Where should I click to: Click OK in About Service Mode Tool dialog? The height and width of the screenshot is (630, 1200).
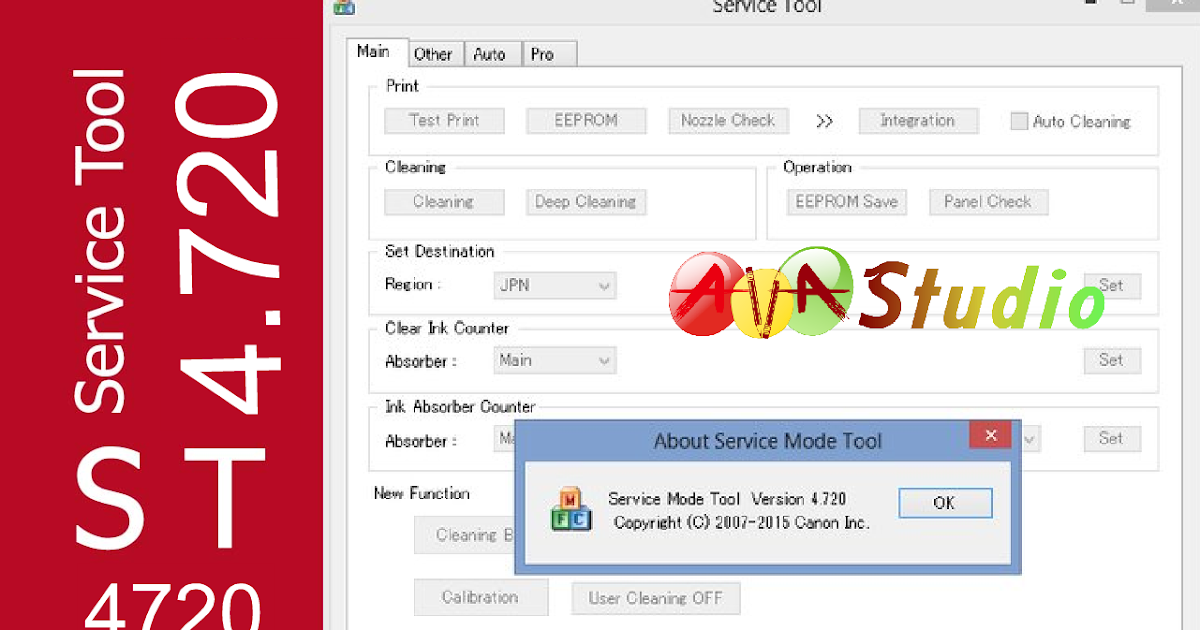click(x=945, y=503)
